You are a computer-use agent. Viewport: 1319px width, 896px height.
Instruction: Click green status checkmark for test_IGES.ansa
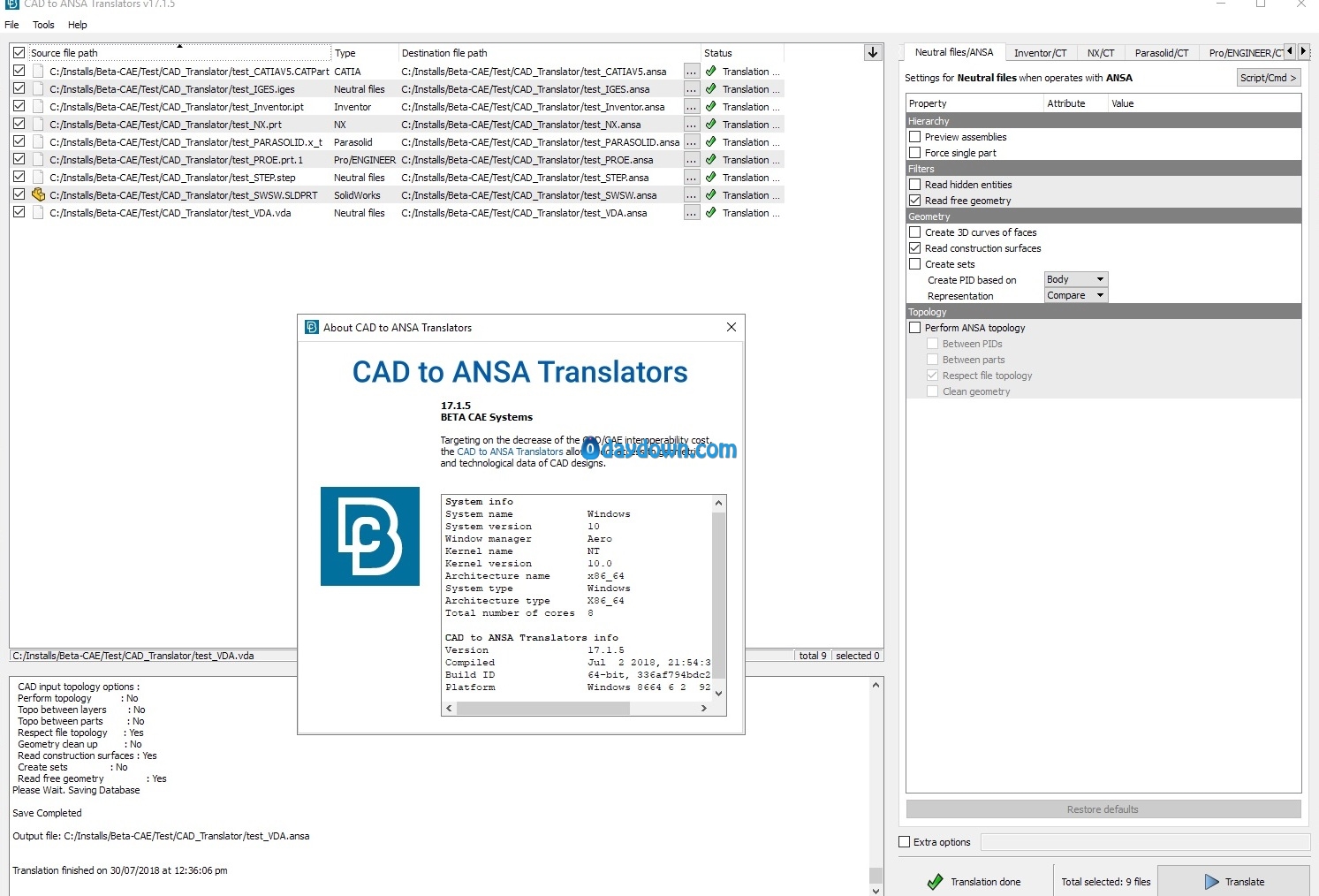[x=710, y=88]
